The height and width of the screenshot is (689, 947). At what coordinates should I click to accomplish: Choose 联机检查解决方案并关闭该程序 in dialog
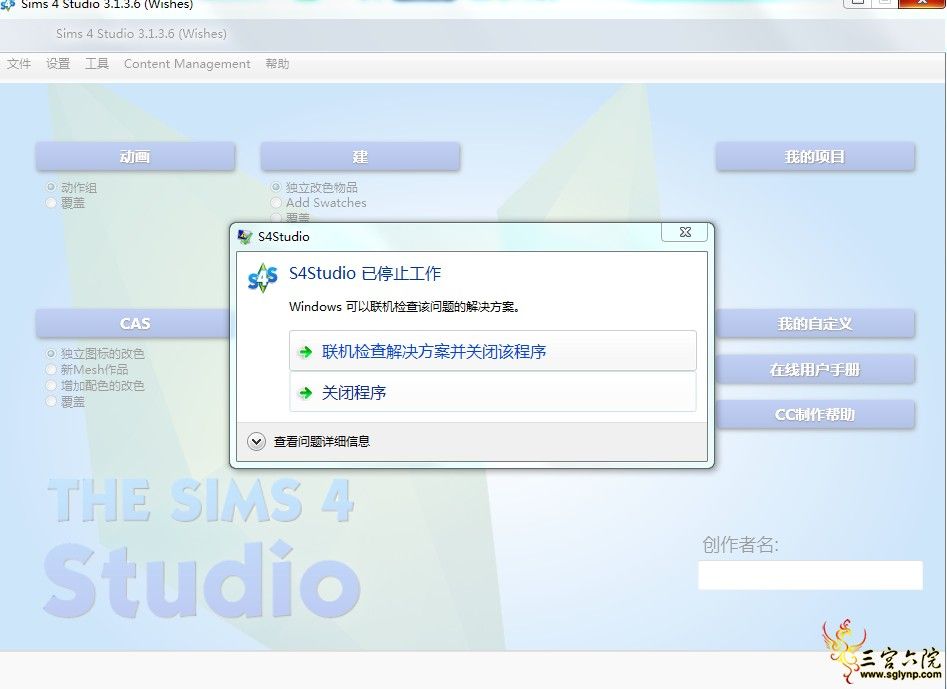(x=493, y=351)
